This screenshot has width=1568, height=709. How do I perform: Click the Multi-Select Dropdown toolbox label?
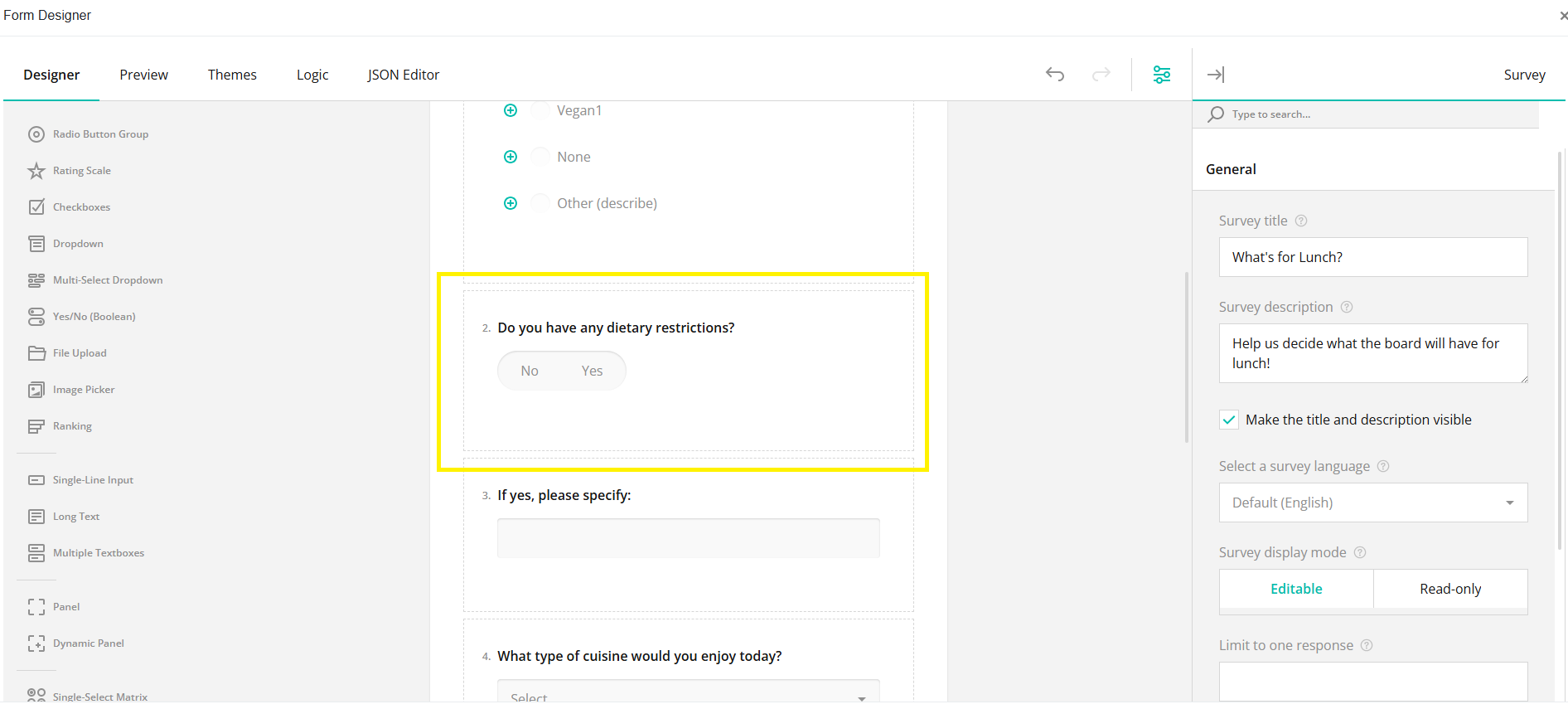pyautogui.click(x=108, y=280)
